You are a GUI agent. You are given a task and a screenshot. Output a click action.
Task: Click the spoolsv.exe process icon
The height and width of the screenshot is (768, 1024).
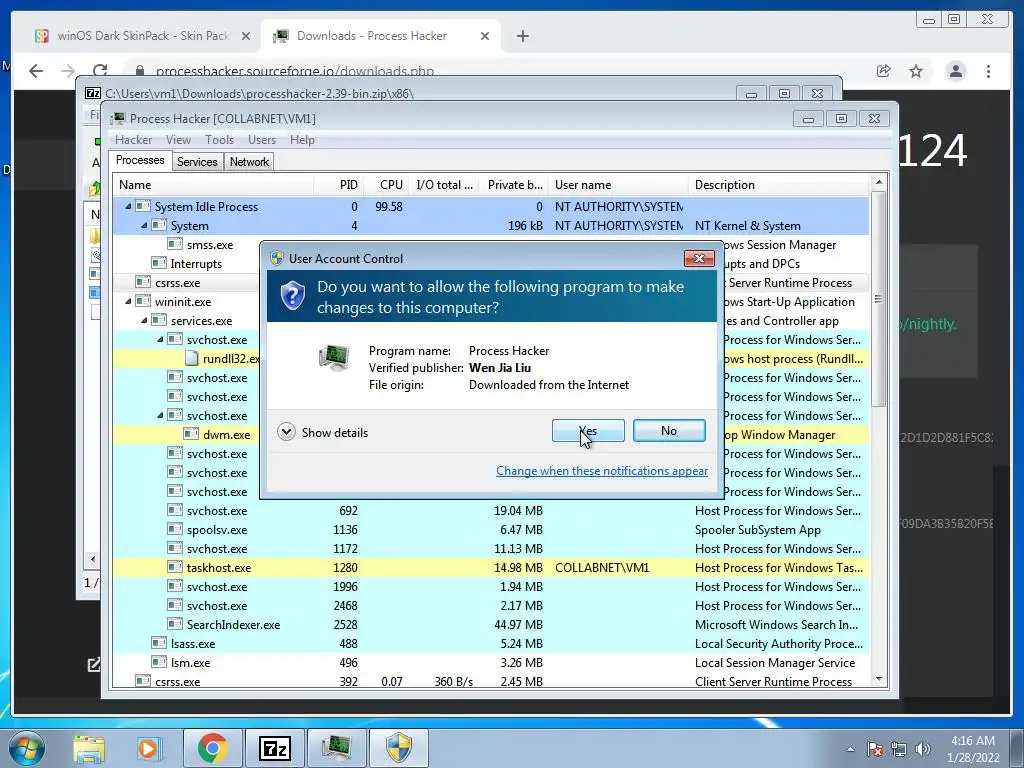coord(174,530)
